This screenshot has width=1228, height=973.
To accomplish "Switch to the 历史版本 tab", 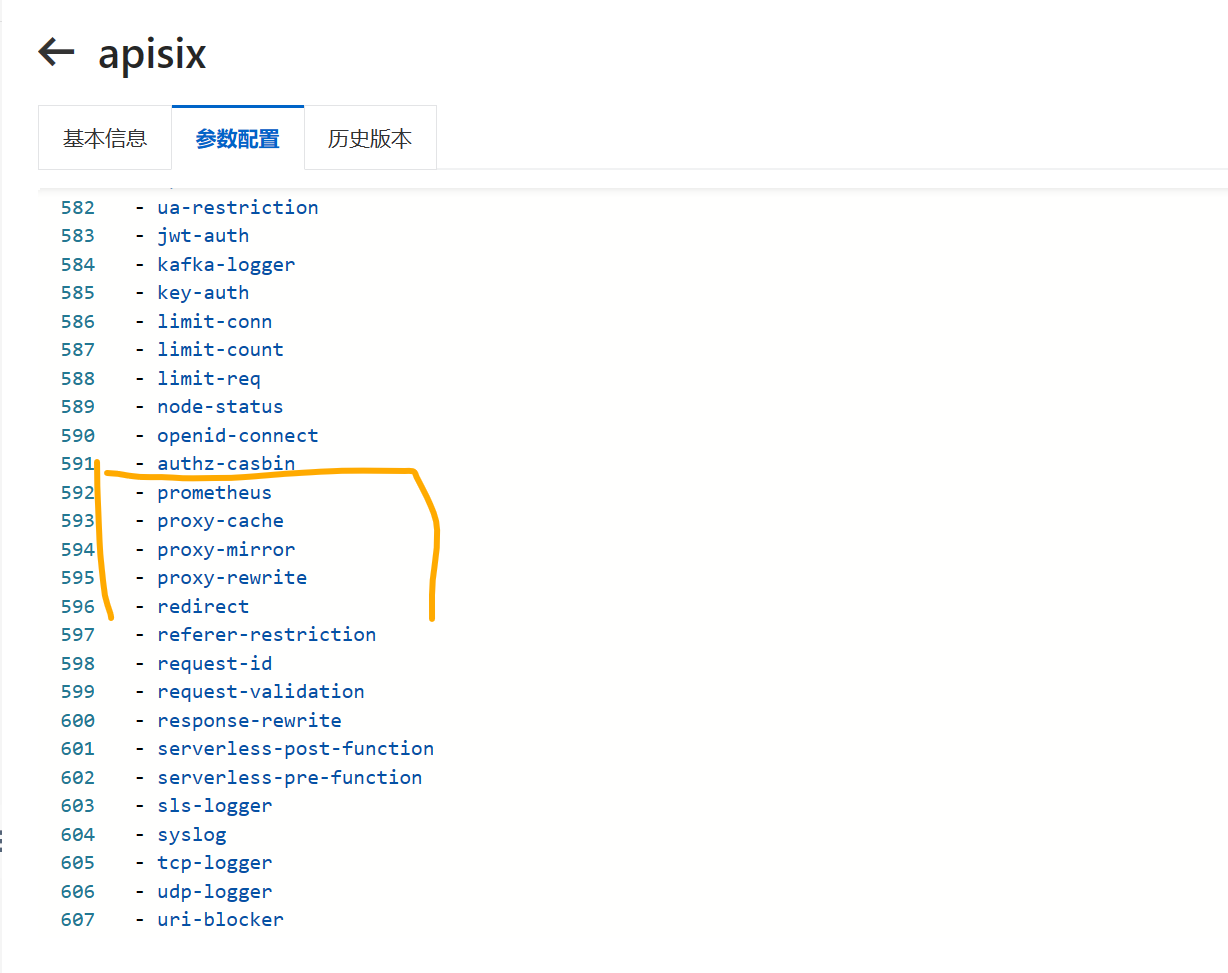I will [x=370, y=137].
